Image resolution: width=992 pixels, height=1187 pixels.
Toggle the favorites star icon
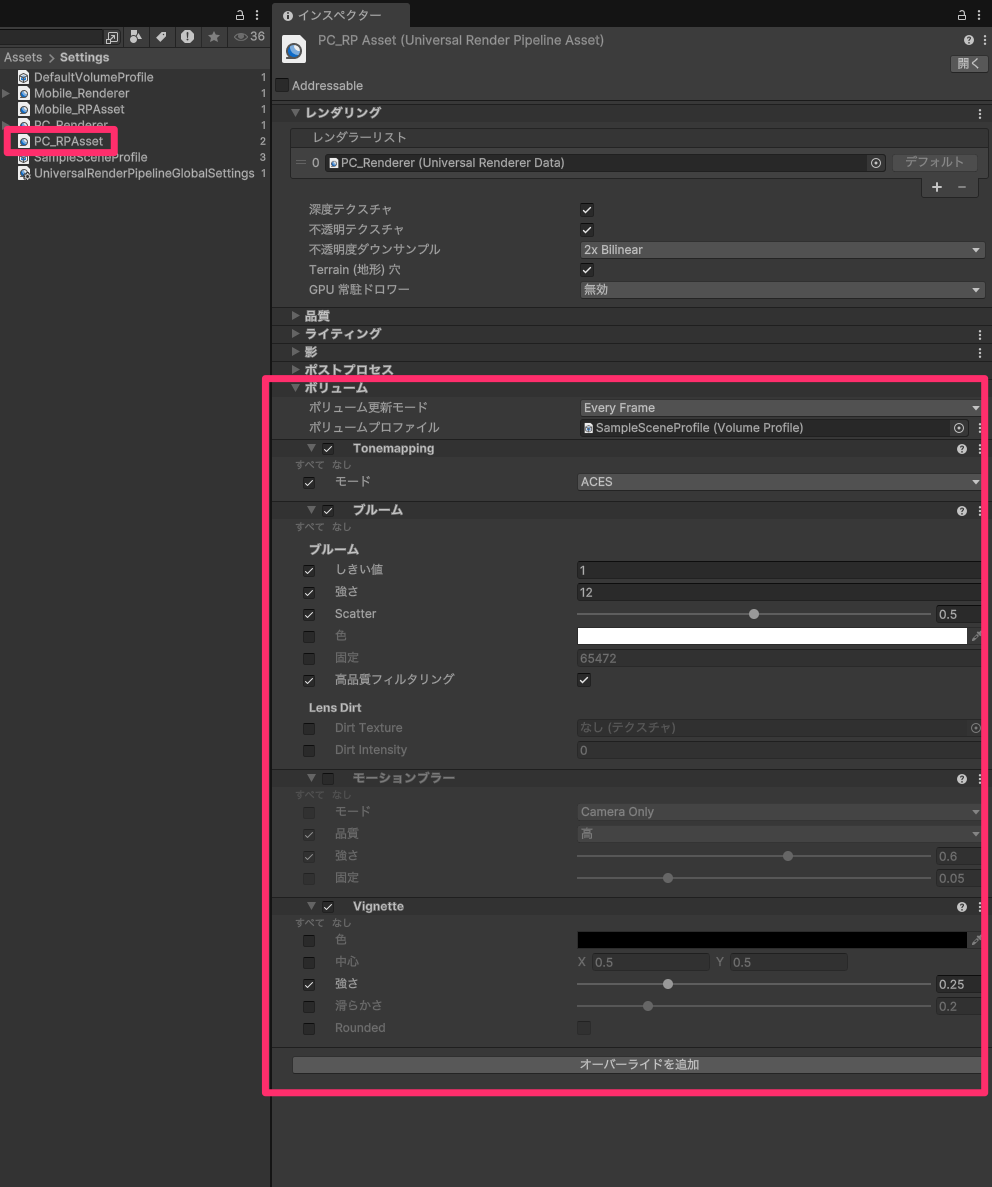[x=214, y=36]
